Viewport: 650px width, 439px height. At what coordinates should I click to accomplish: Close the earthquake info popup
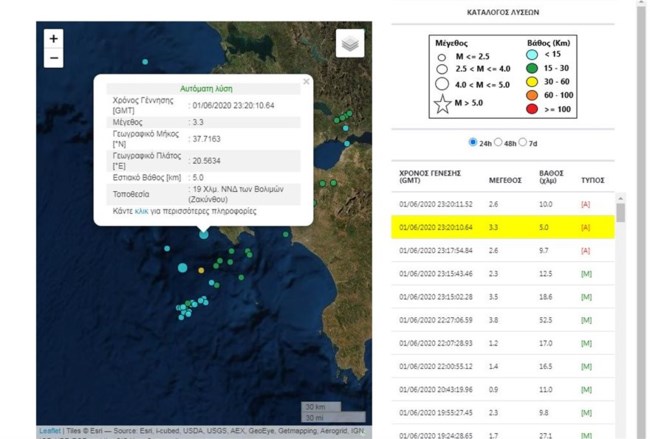[306, 81]
